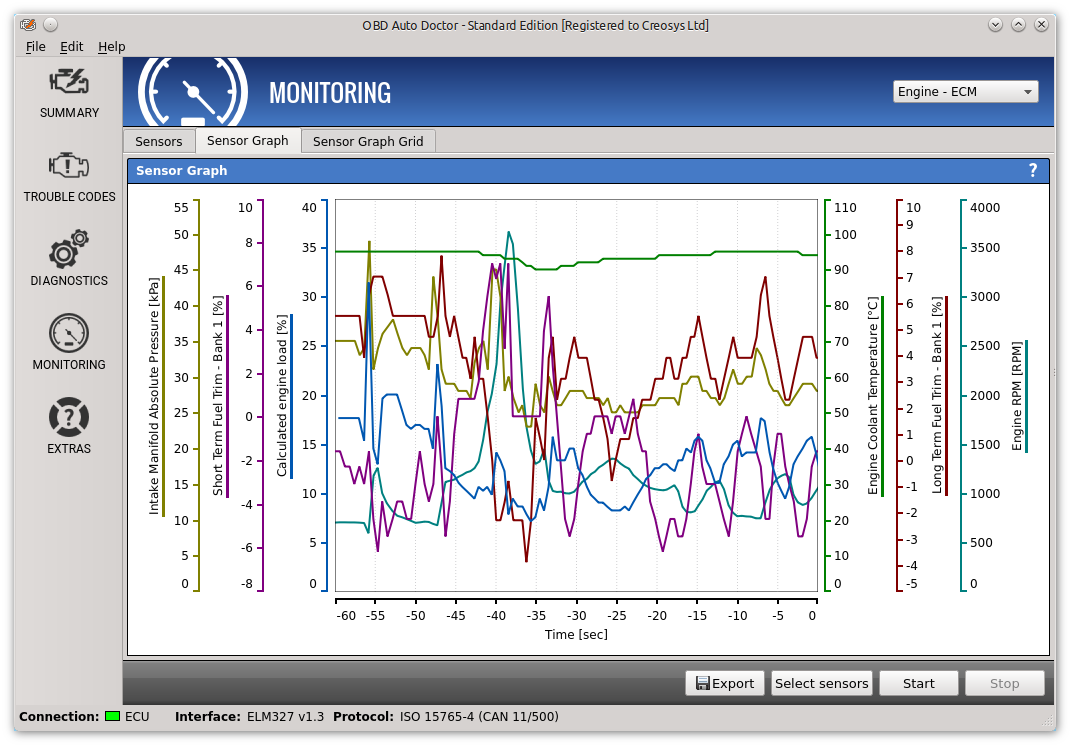Open the Summary engine icon

tap(69, 82)
